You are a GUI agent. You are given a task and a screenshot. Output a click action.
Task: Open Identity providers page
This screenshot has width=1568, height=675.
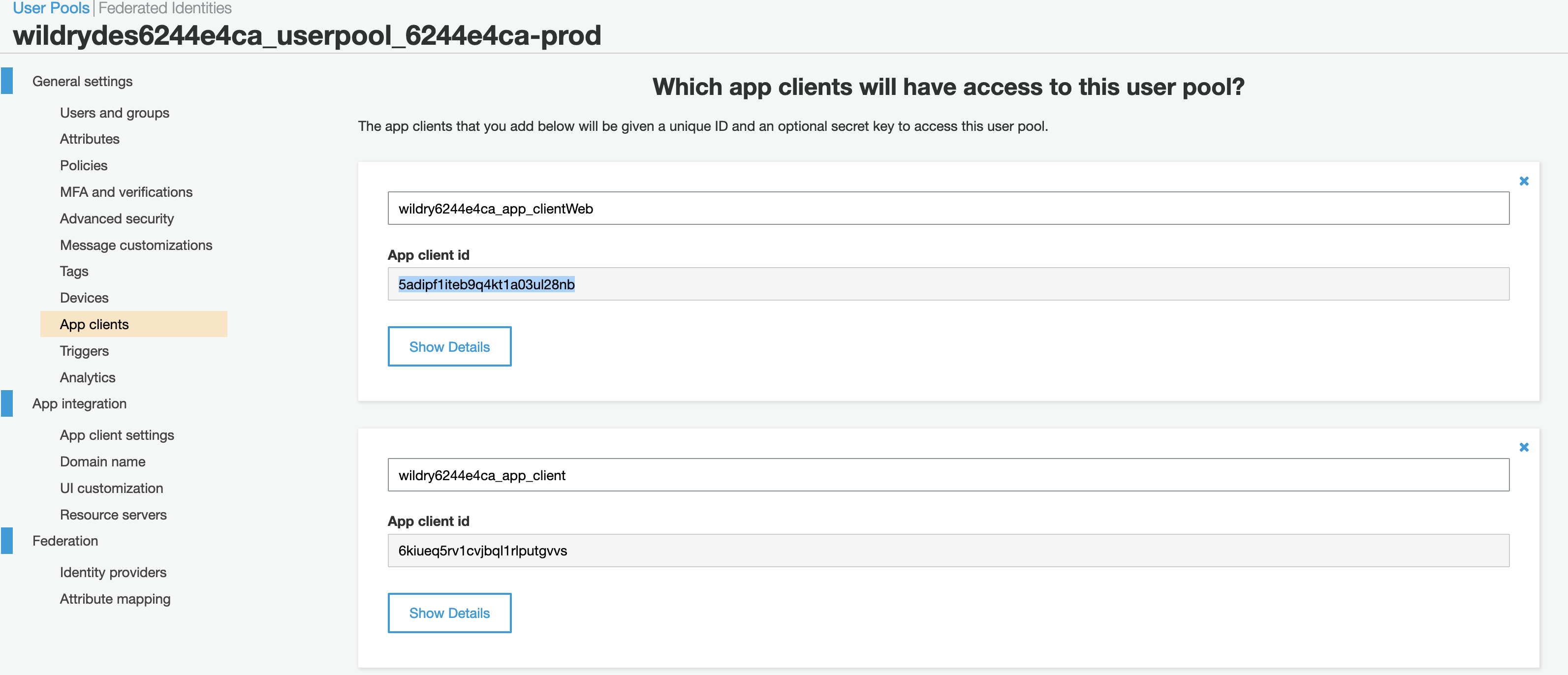(113, 572)
